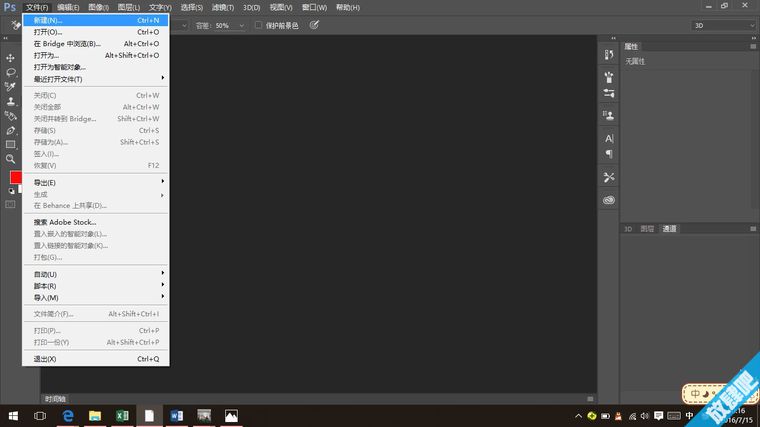The width and height of the screenshot is (760, 427).
Task: Select the Zoom magnifier tool
Action: point(10,159)
